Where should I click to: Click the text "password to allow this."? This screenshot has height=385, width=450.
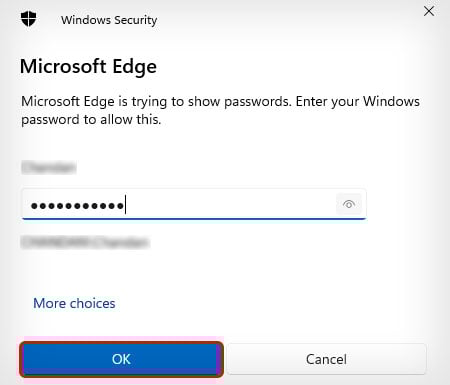pos(91,119)
